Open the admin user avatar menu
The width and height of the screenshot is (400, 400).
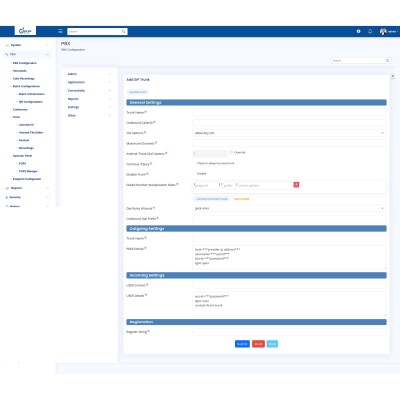pyautogui.click(x=383, y=31)
